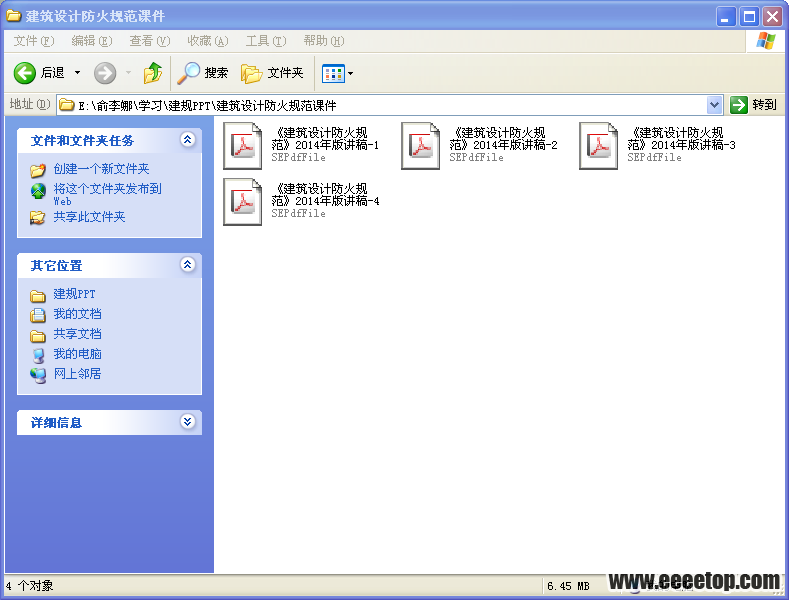Click the Windows flag logo
The image size is (789, 600).
pyautogui.click(x=765, y=41)
